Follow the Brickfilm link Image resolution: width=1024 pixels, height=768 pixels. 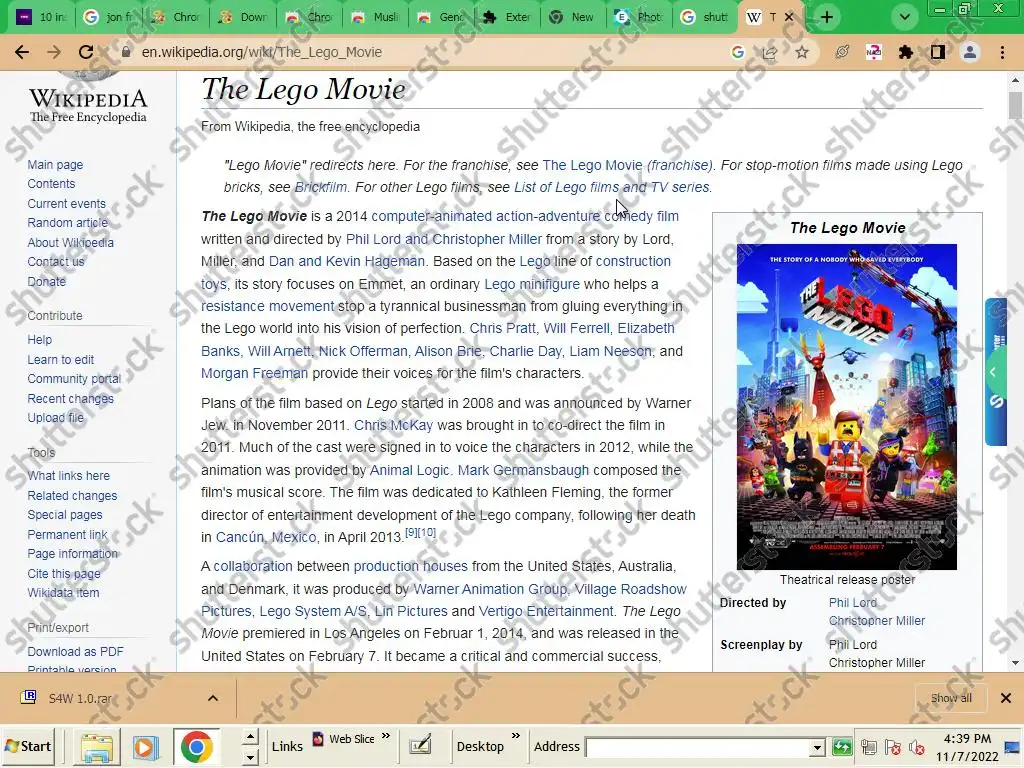click(x=321, y=187)
